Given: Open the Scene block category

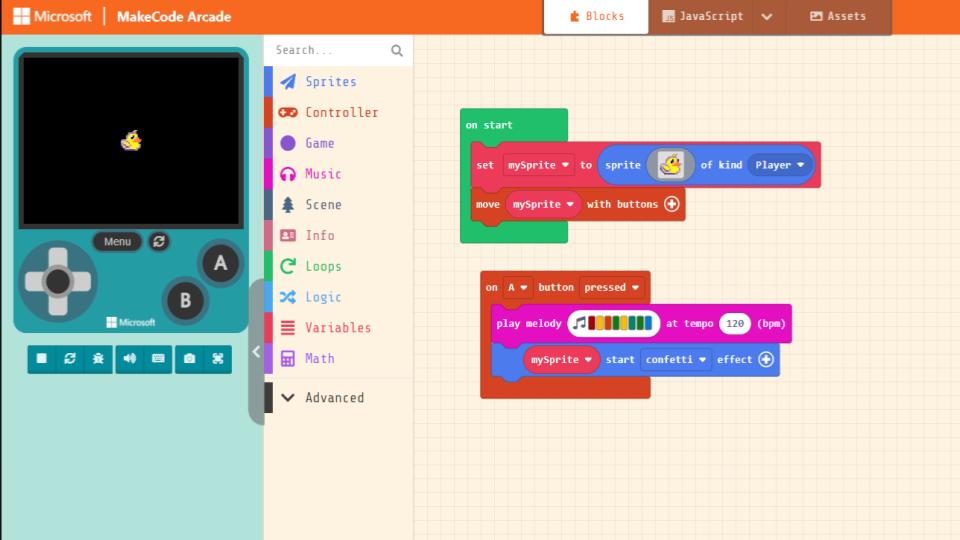Looking at the screenshot, I should 339,204.
